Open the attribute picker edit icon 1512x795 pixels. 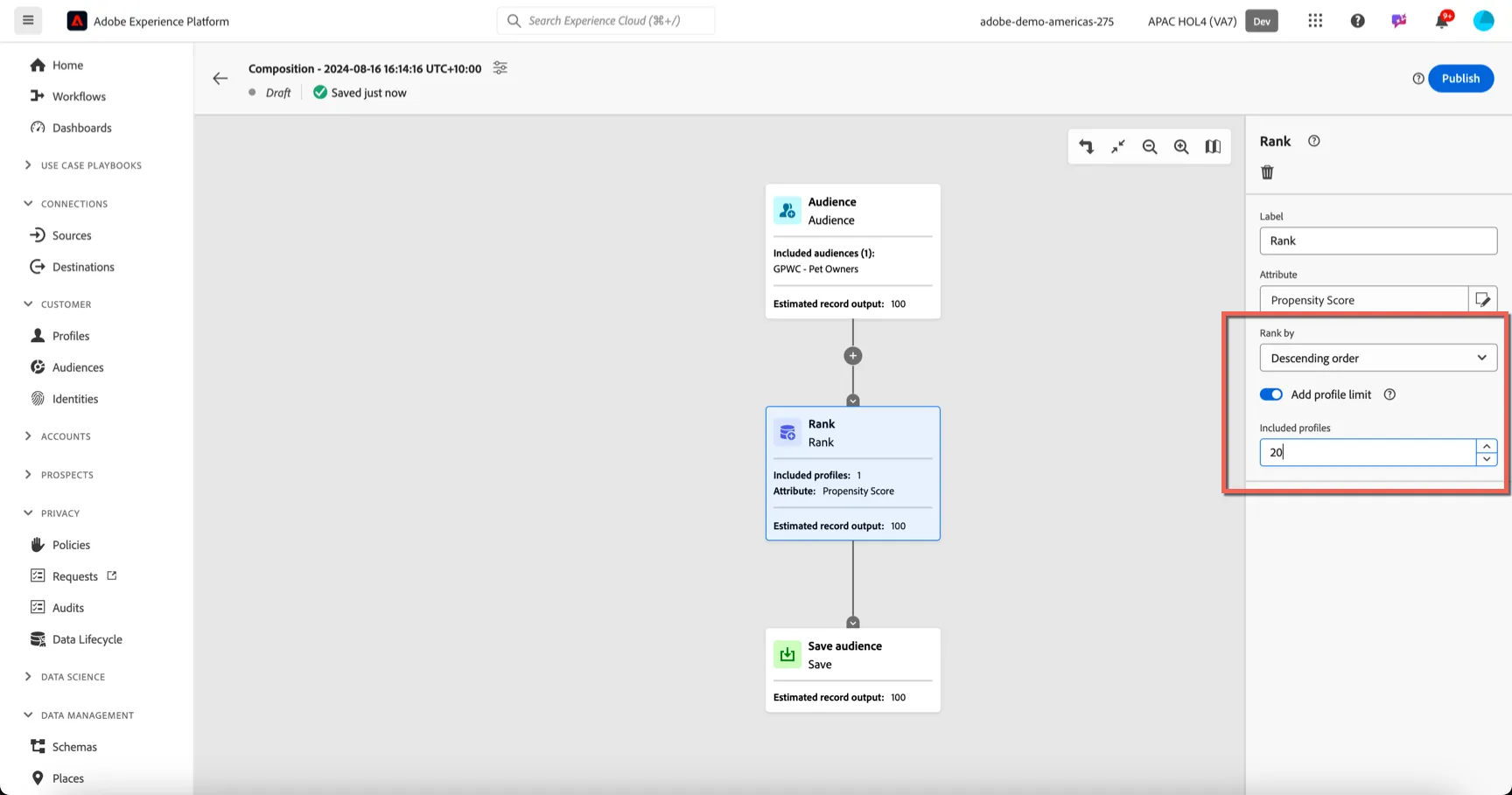tap(1483, 300)
